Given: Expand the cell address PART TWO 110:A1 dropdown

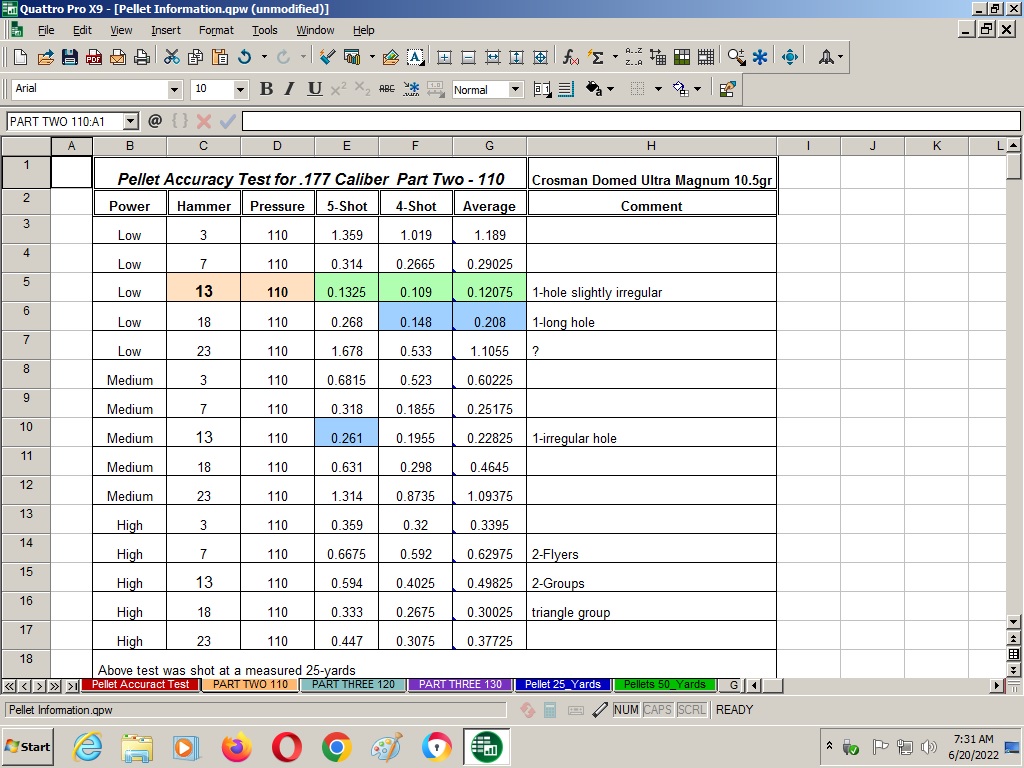Looking at the screenshot, I should [130, 121].
